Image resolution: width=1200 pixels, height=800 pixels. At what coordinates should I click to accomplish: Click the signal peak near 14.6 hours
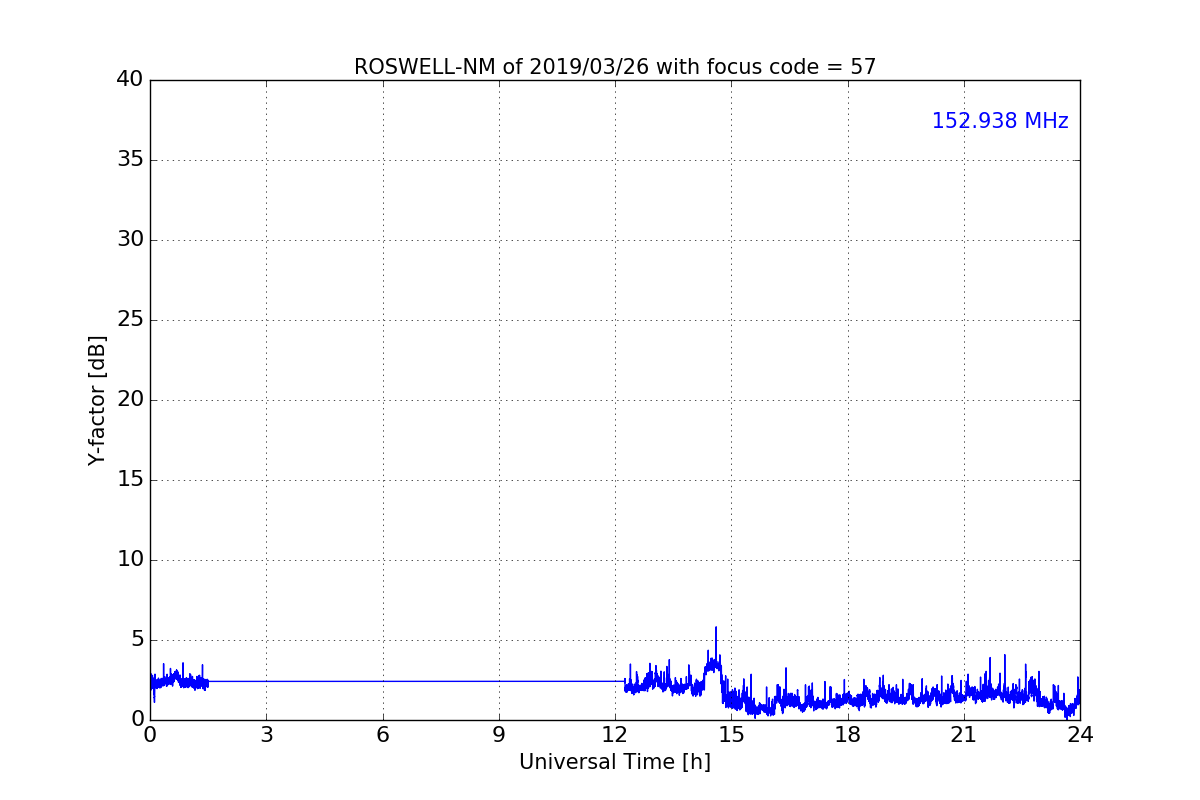716,628
